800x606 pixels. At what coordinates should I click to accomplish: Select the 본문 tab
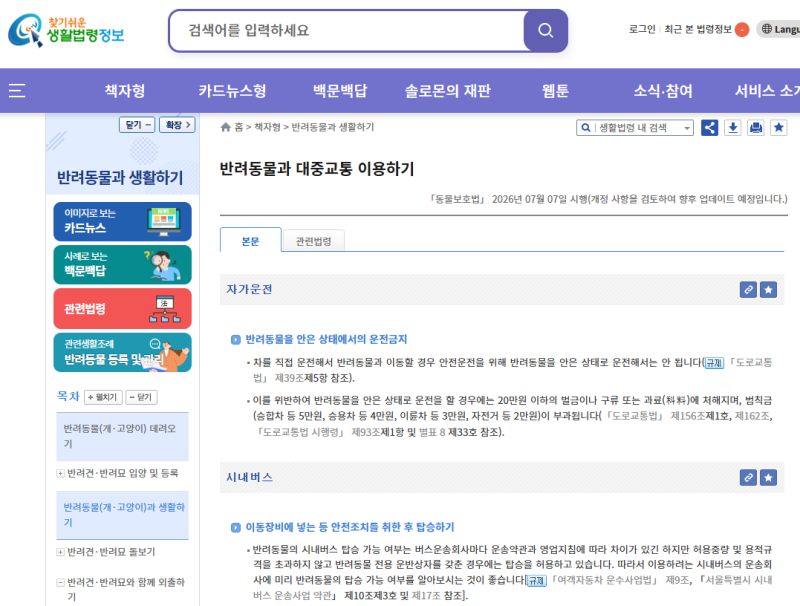point(251,240)
